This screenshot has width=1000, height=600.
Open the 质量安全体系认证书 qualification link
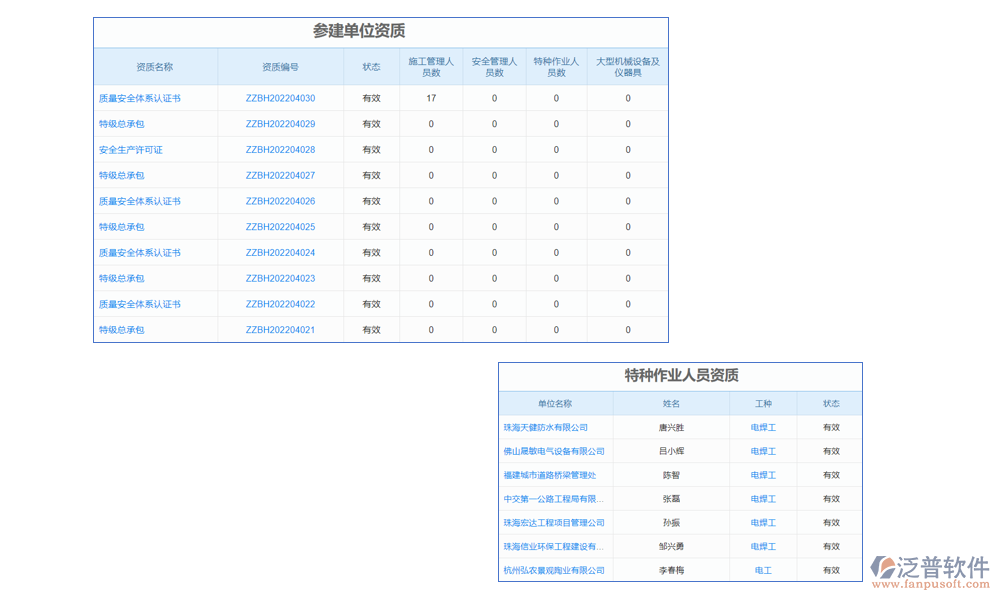tap(139, 98)
